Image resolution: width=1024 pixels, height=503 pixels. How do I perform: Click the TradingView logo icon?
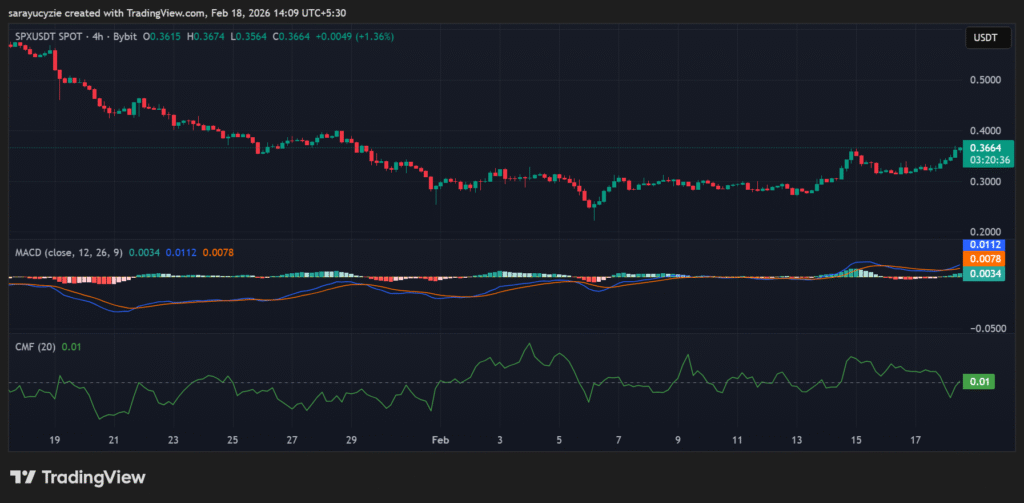(x=22, y=478)
